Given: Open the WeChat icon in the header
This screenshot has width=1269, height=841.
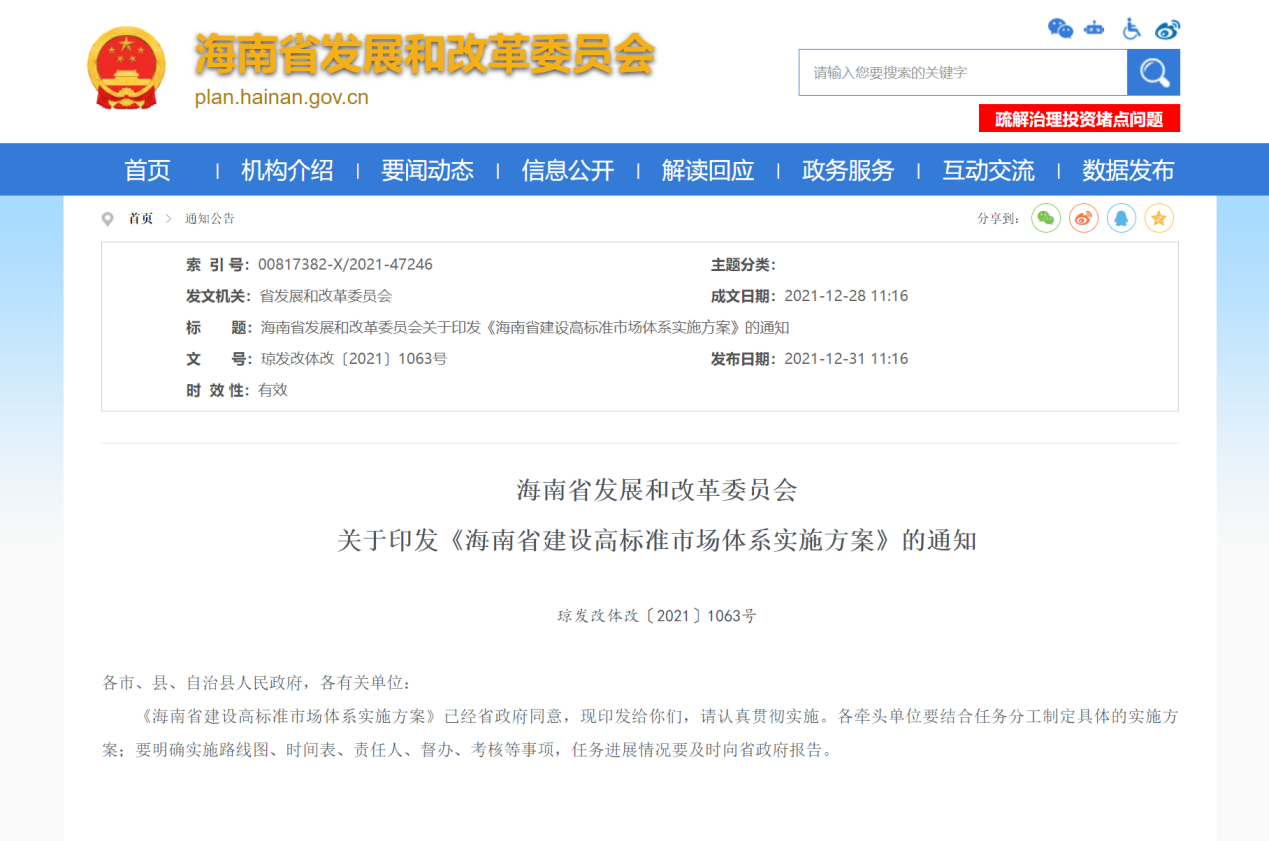Looking at the screenshot, I should [x=1060, y=28].
